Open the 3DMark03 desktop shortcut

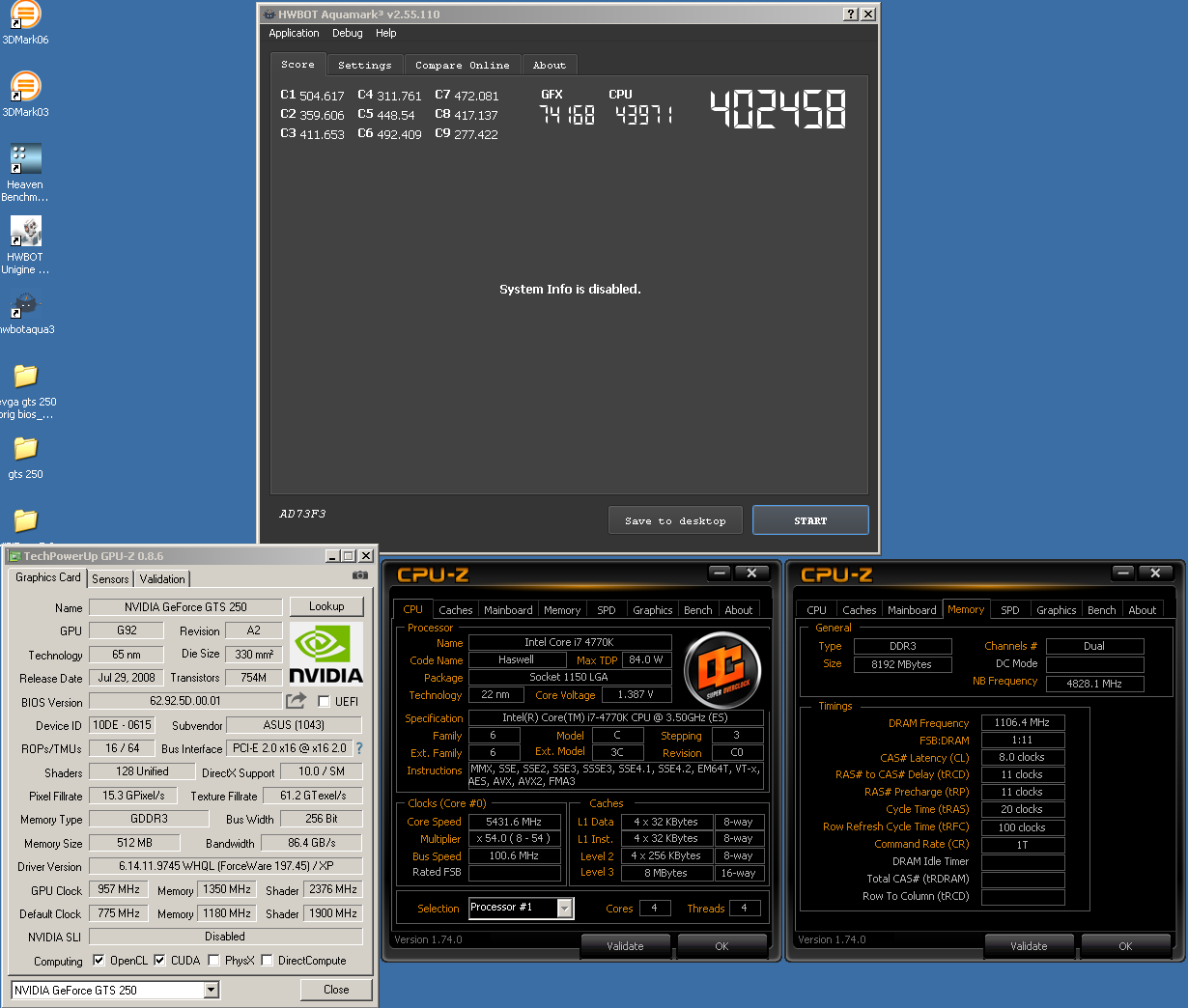[x=25, y=94]
